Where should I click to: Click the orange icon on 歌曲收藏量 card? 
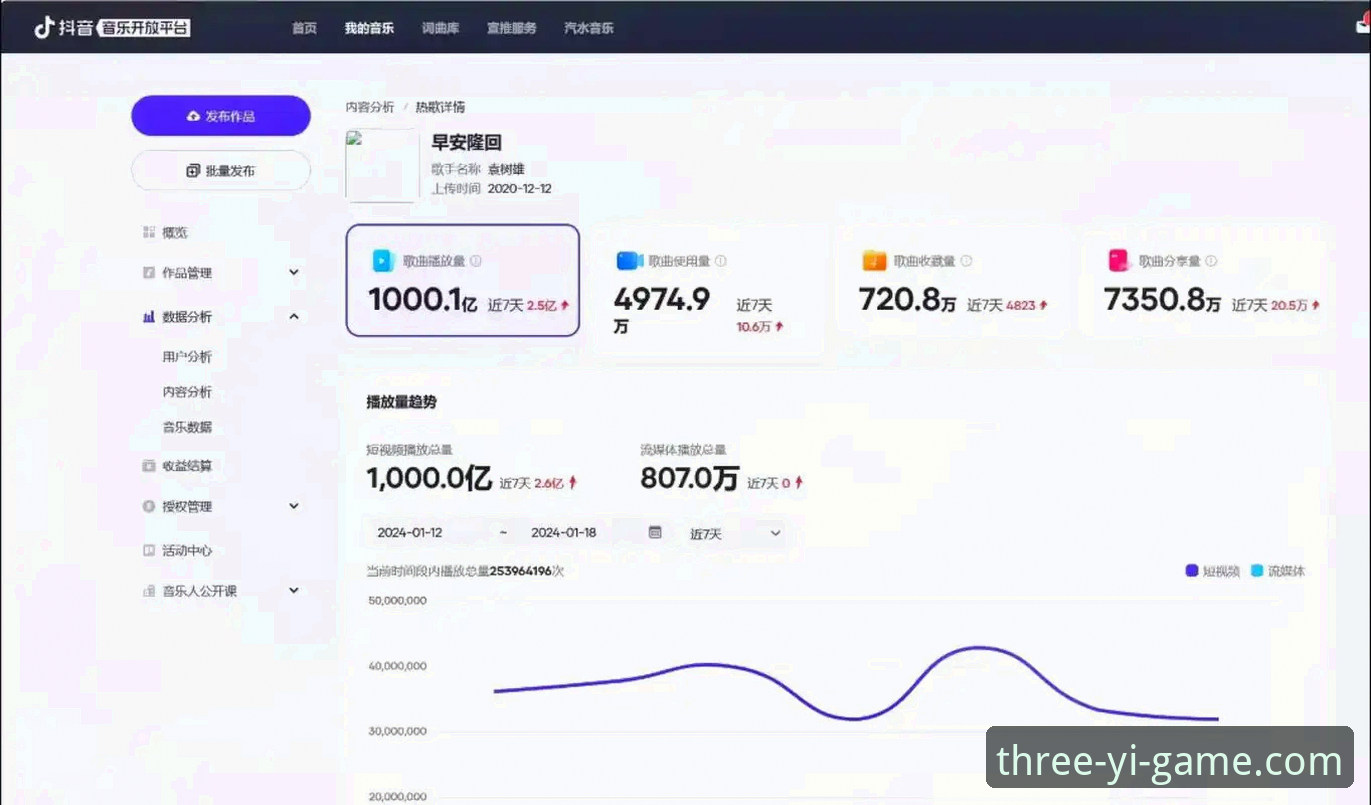pos(874,261)
